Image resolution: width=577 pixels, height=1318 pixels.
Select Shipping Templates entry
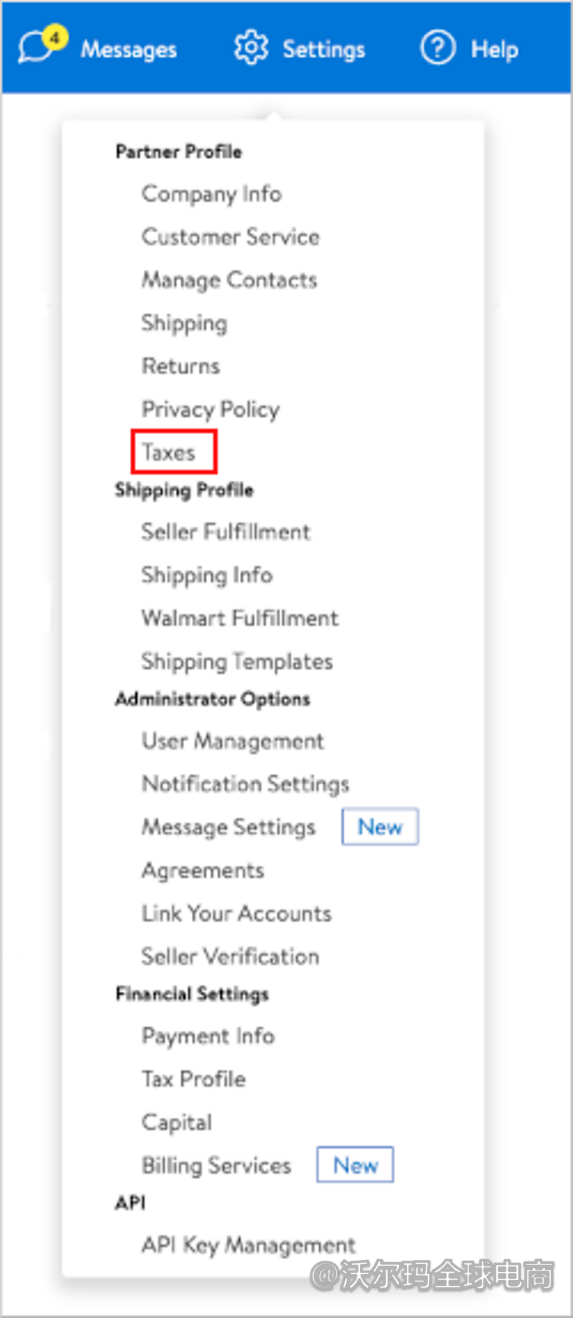[x=236, y=661]
